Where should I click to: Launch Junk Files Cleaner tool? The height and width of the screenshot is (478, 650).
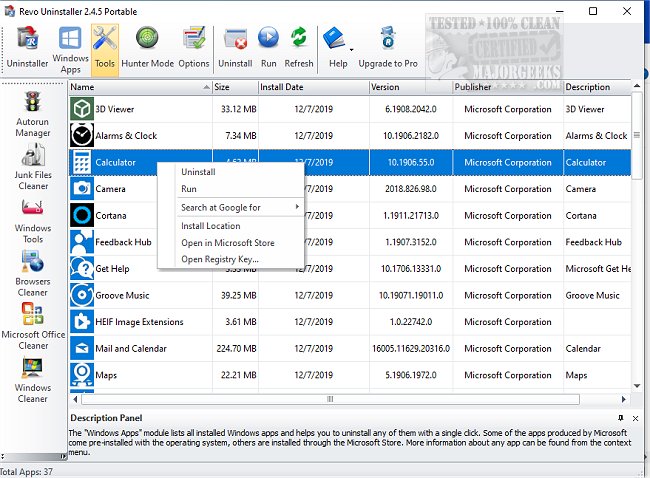pos(32,166)
